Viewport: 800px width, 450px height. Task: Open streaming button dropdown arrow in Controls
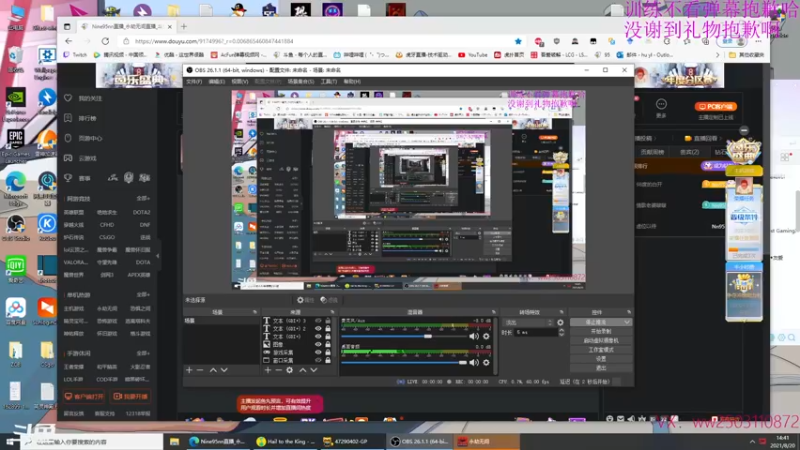point(627,322)
